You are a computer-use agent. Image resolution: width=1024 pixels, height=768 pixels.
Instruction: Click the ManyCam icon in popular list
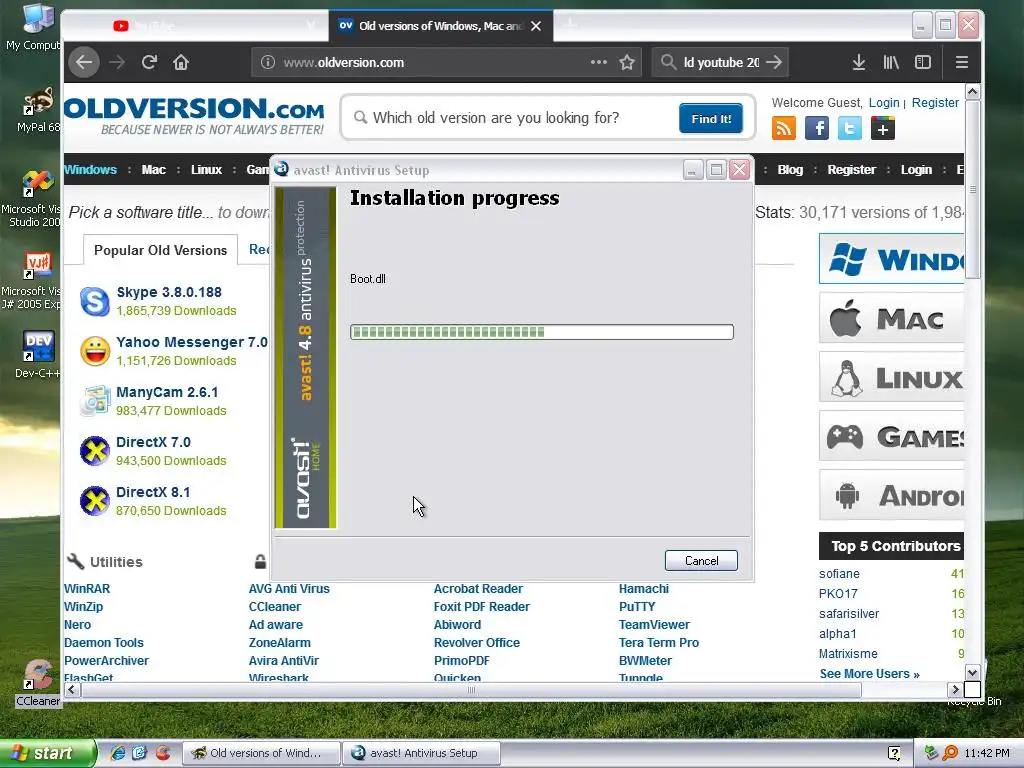point(95,401)
